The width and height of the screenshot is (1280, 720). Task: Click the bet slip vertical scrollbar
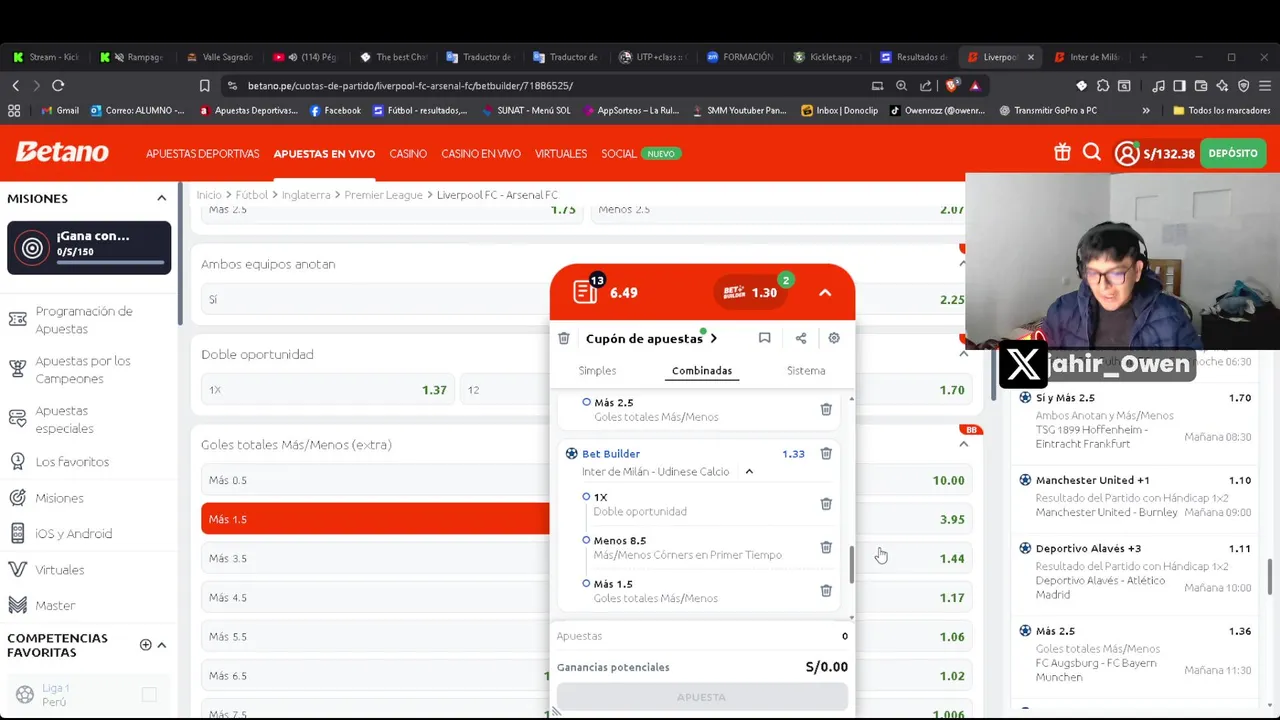tap(852, 565)
